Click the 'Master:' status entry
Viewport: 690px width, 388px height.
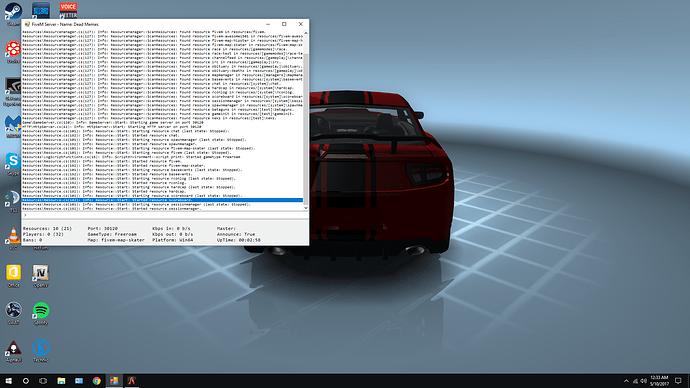point(226,229)
